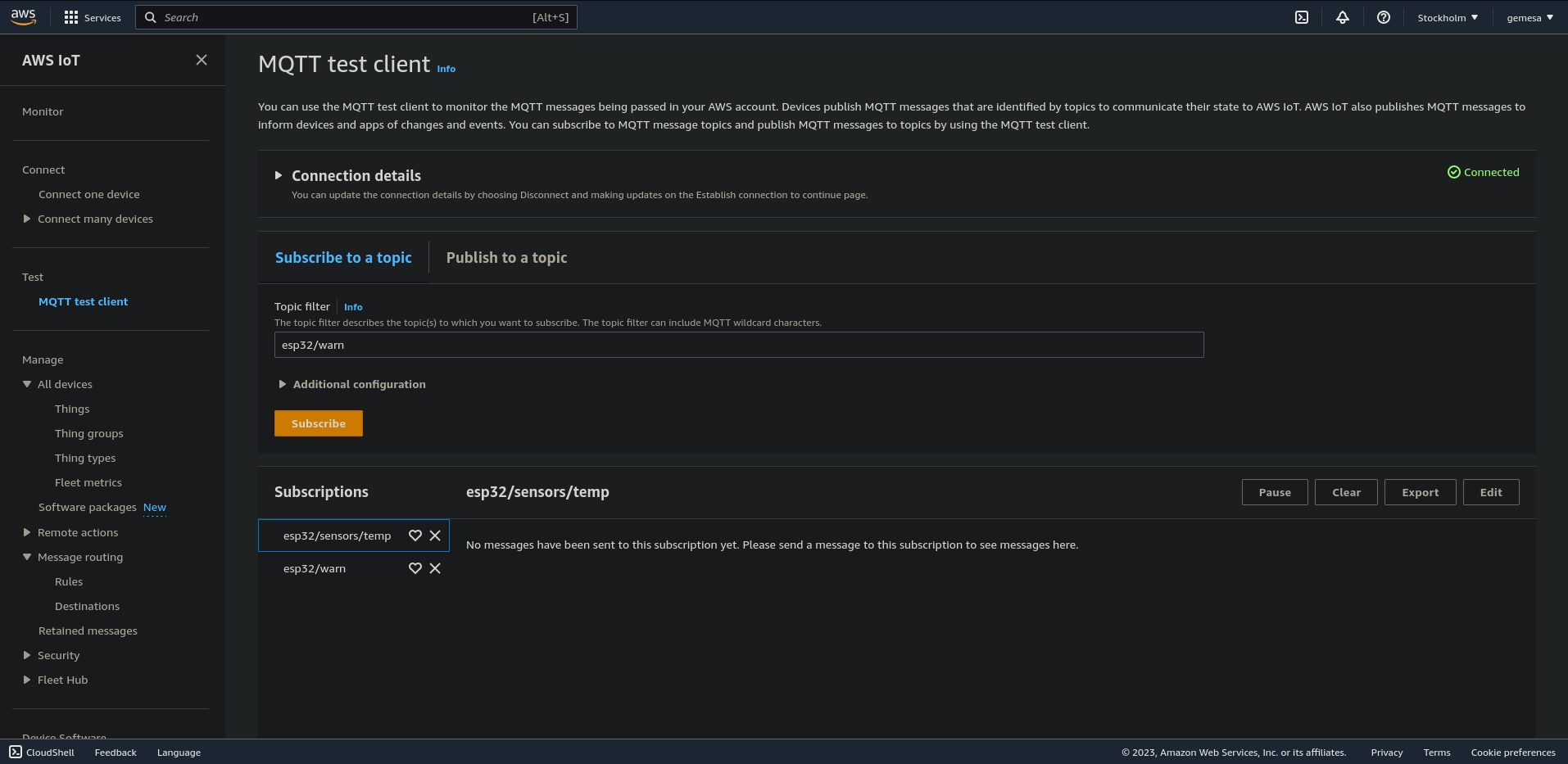Screen dimensions: 1568x764
Task: Collapse All devices tree
Action: click(x=27, y=384)
